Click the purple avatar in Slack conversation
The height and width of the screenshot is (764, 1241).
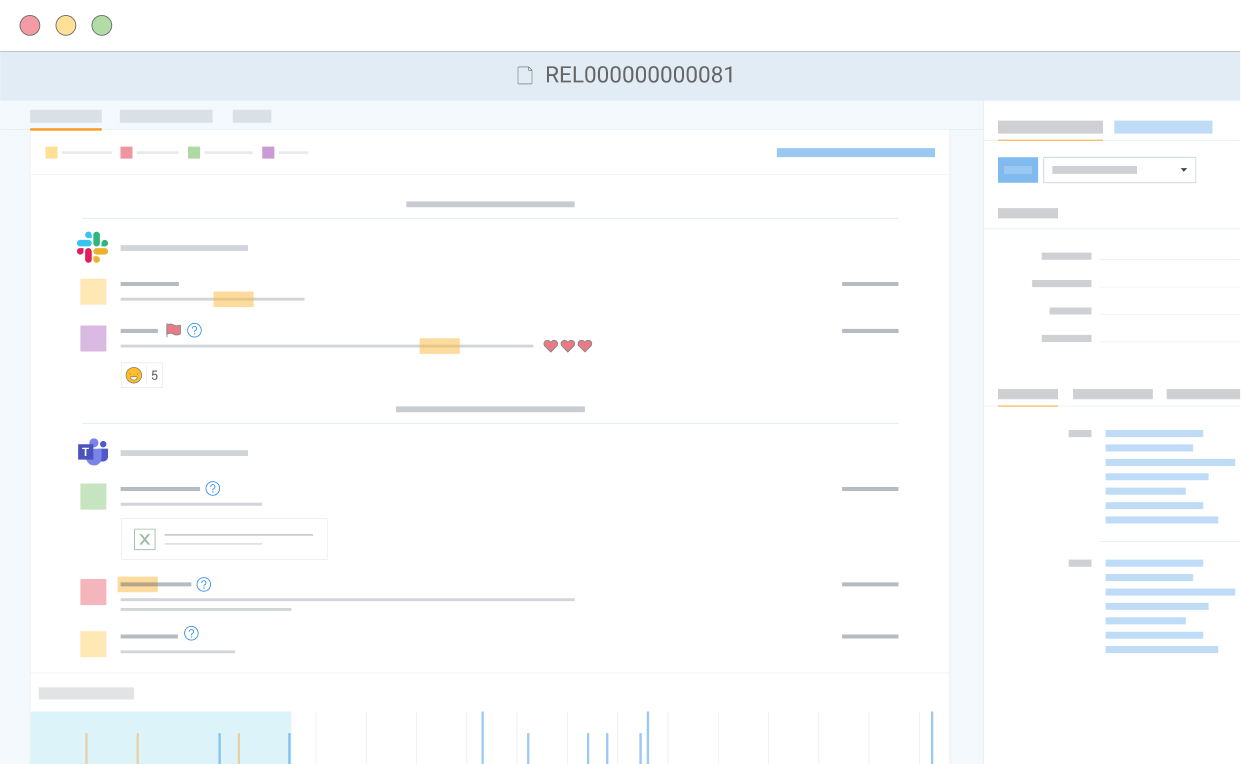point(93,338)
